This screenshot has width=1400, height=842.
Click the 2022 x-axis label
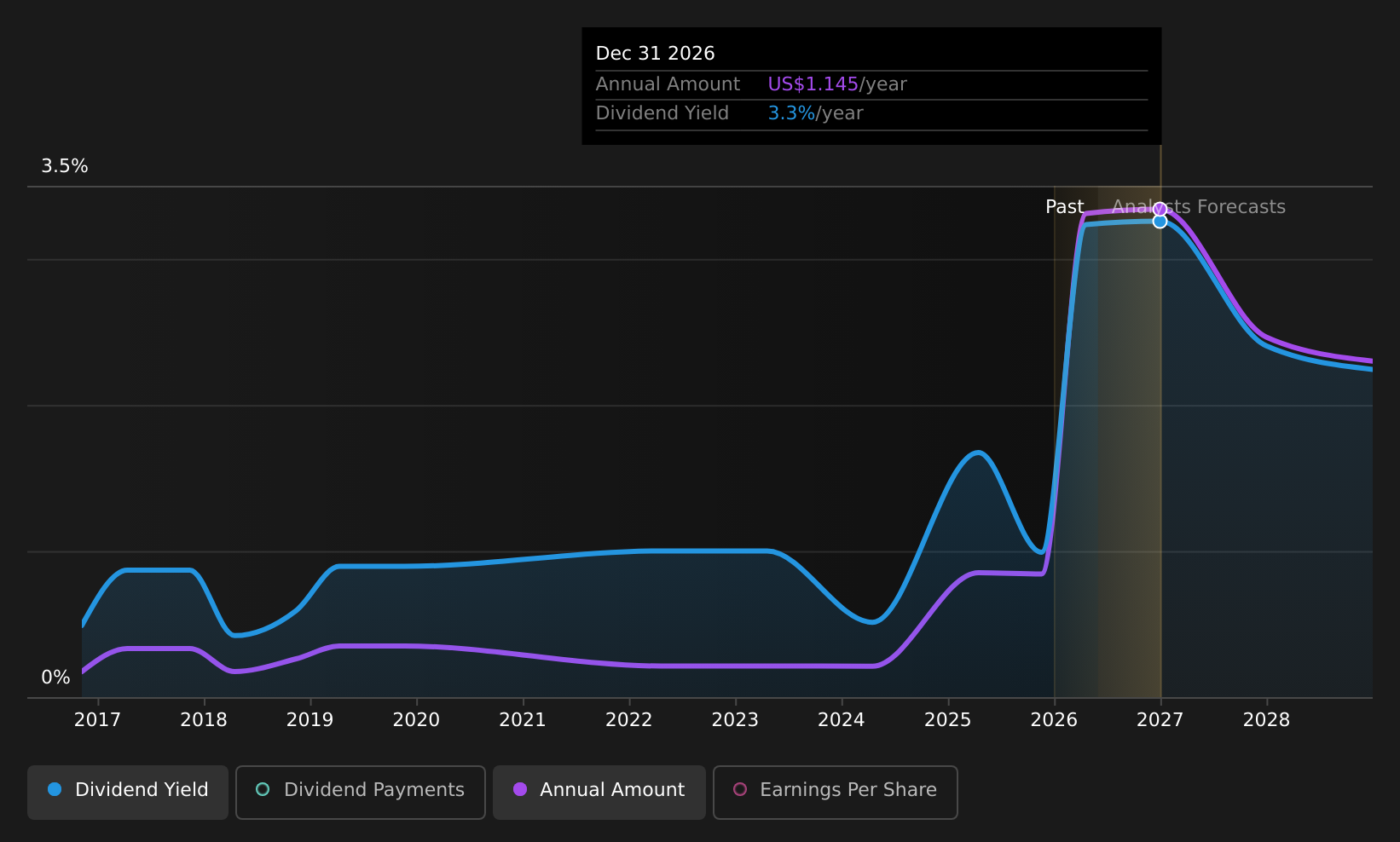(x=628, y=720)
